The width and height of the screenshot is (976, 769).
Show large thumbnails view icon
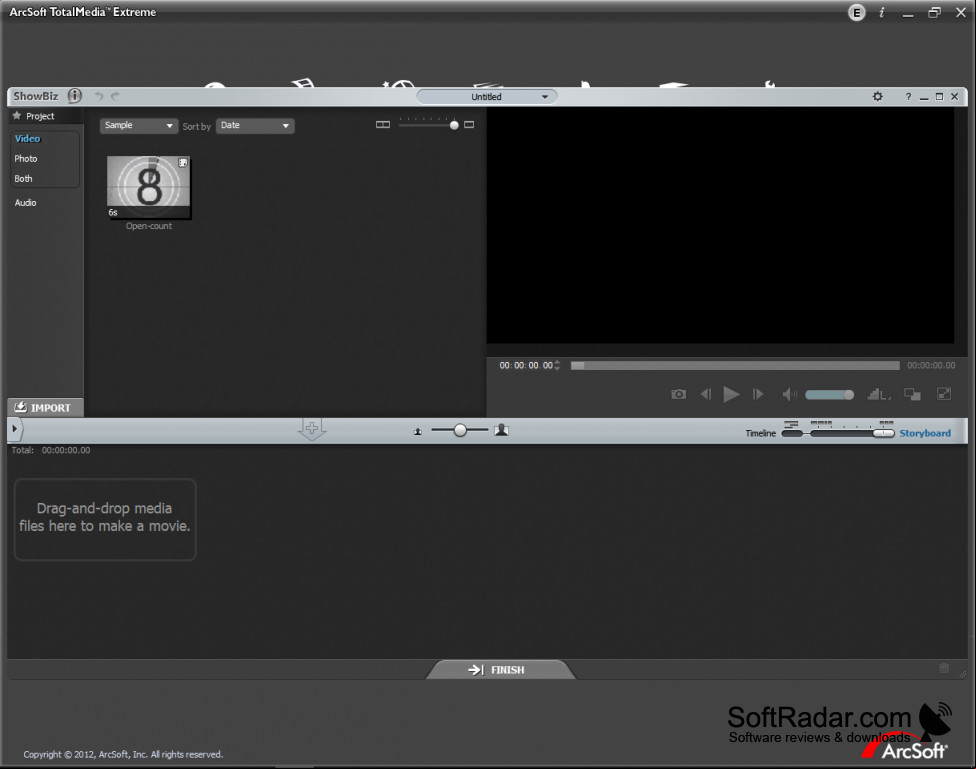469,125
